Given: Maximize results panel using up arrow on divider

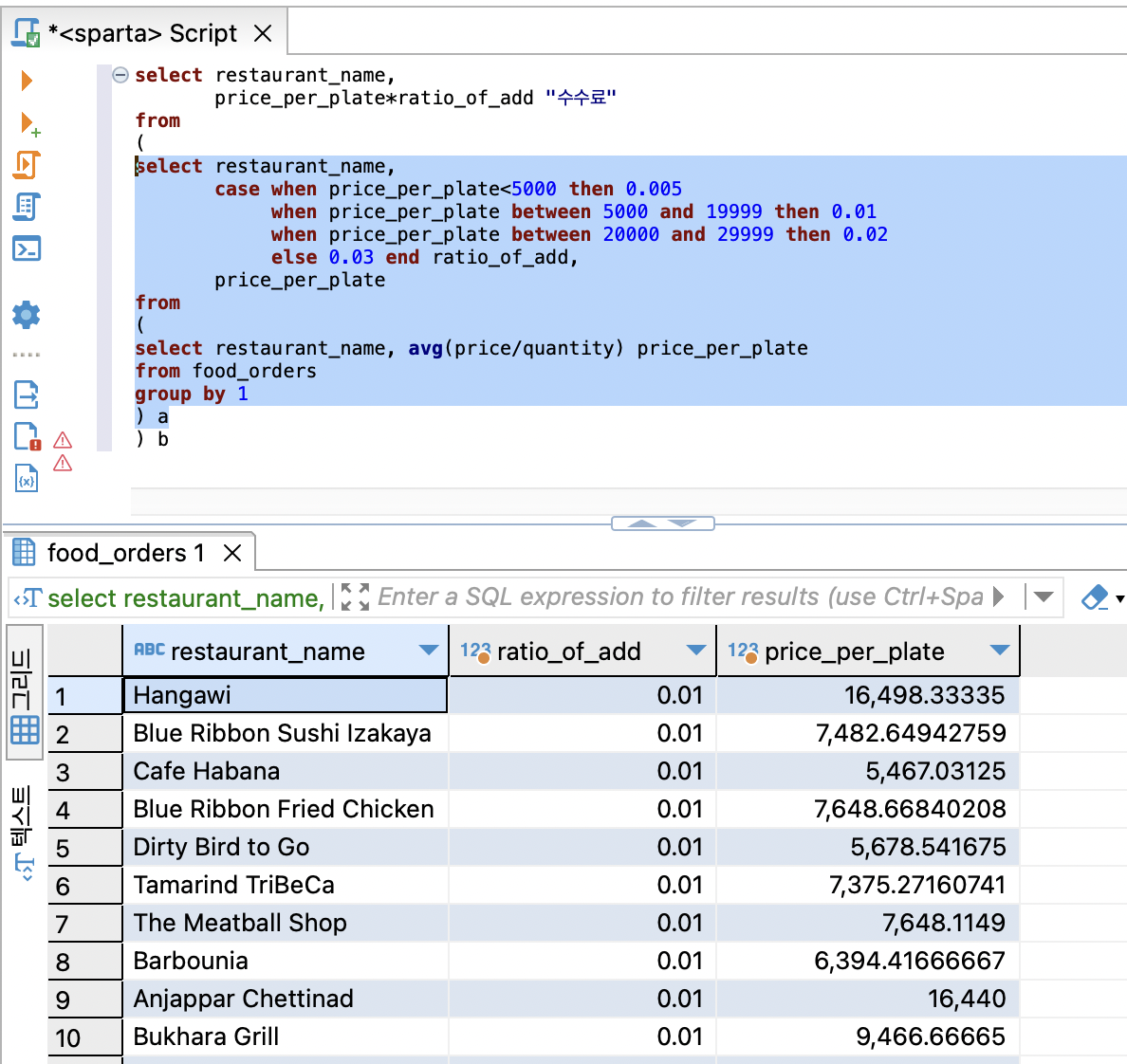Looking at the screenshot, I should [641, 523].
